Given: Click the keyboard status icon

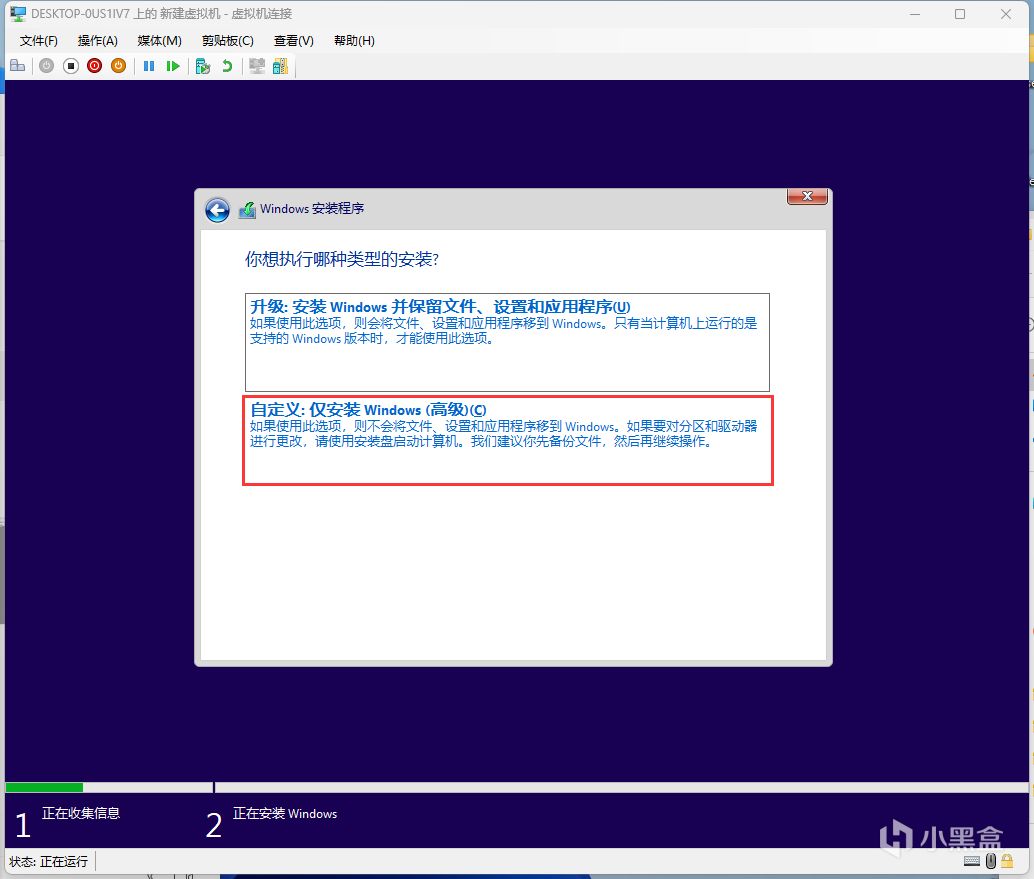Looking at the screenshot, I should (x=972, y=861).
